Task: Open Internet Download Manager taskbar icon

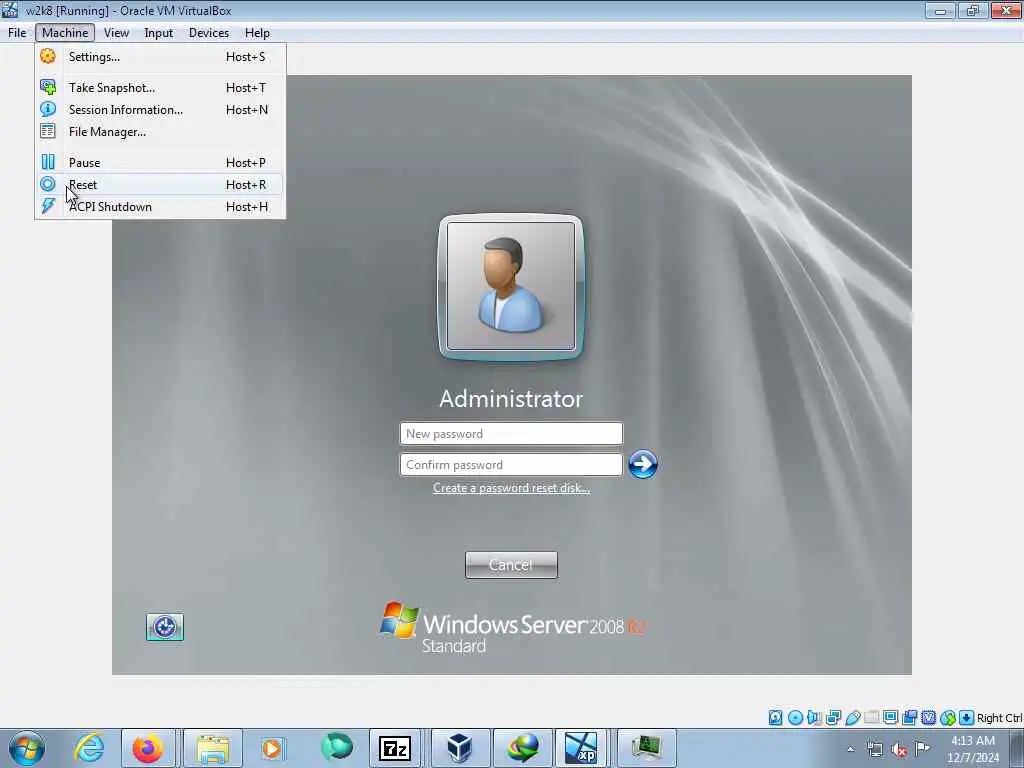Action: point(522,748)
